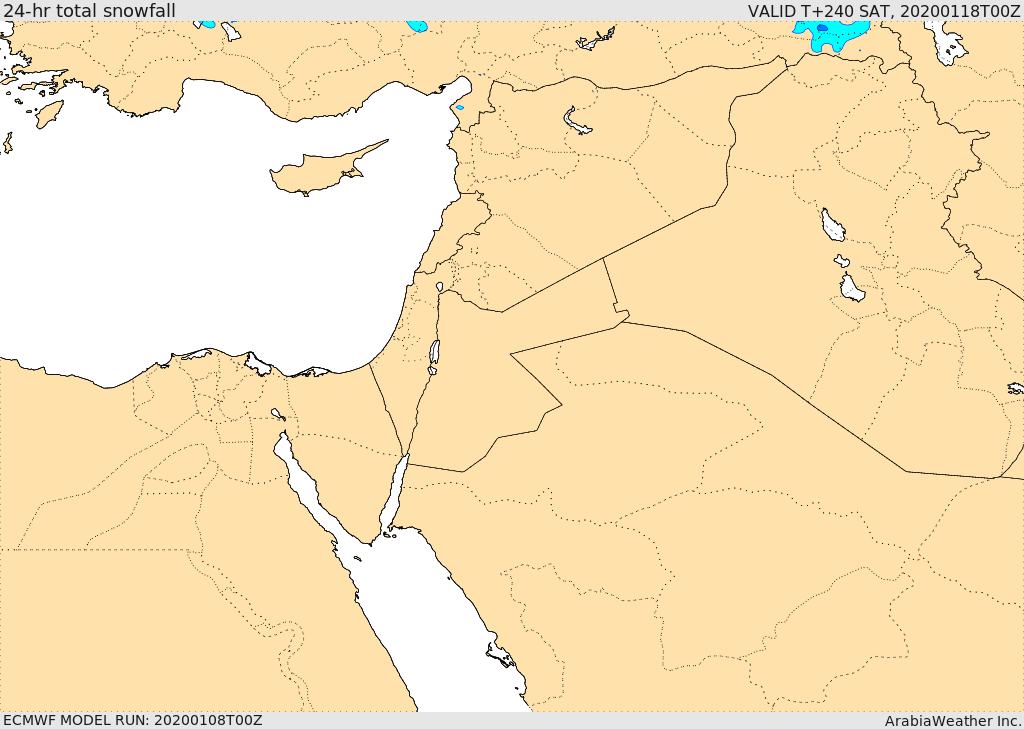Click the Gulf of Aqaba water inlet
The height and width of the screenshot is (729, 1024).
[x=394, y=494]
